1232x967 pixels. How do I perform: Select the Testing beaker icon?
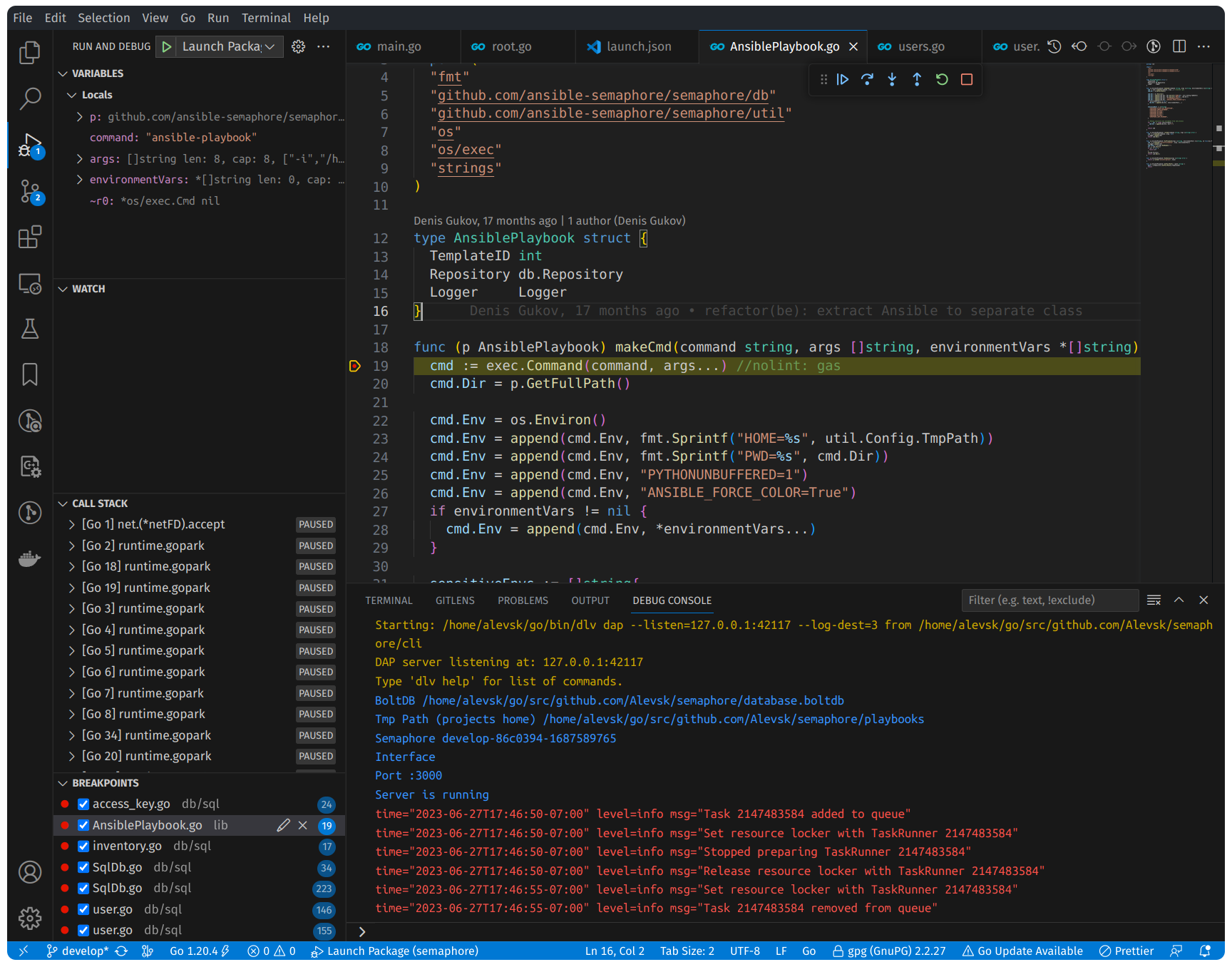click(29, 329)
